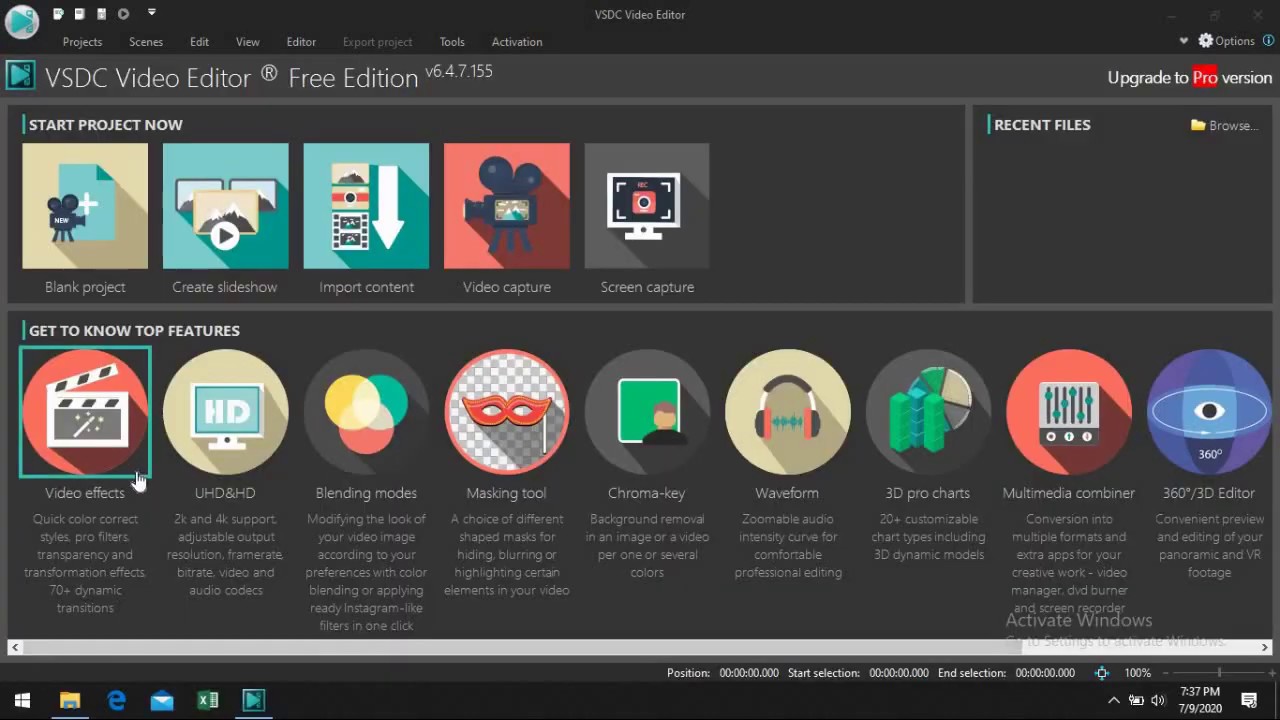Select the Blending modes feature icon
1280x720 pixels.
coord(366,412)
